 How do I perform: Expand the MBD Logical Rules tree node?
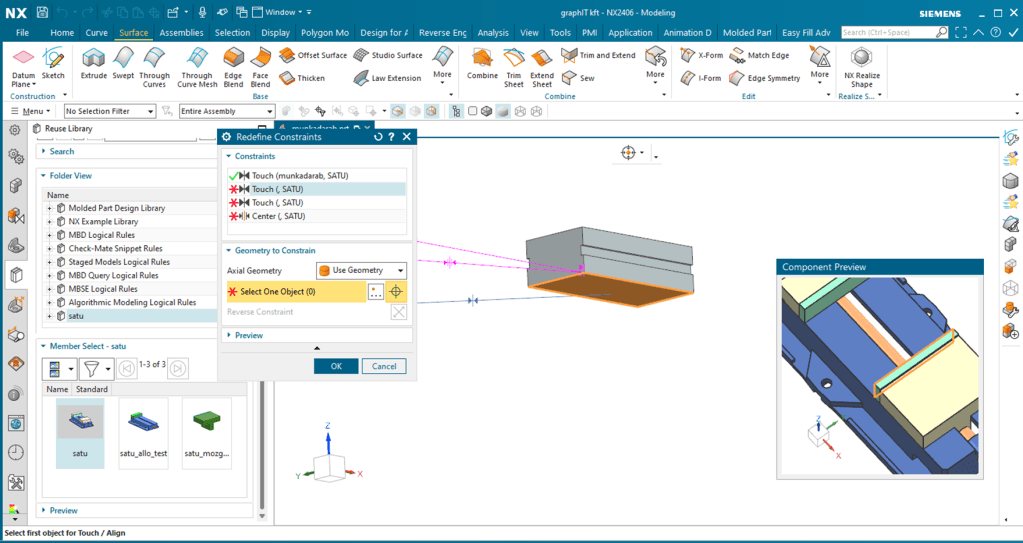click(49, 235)
